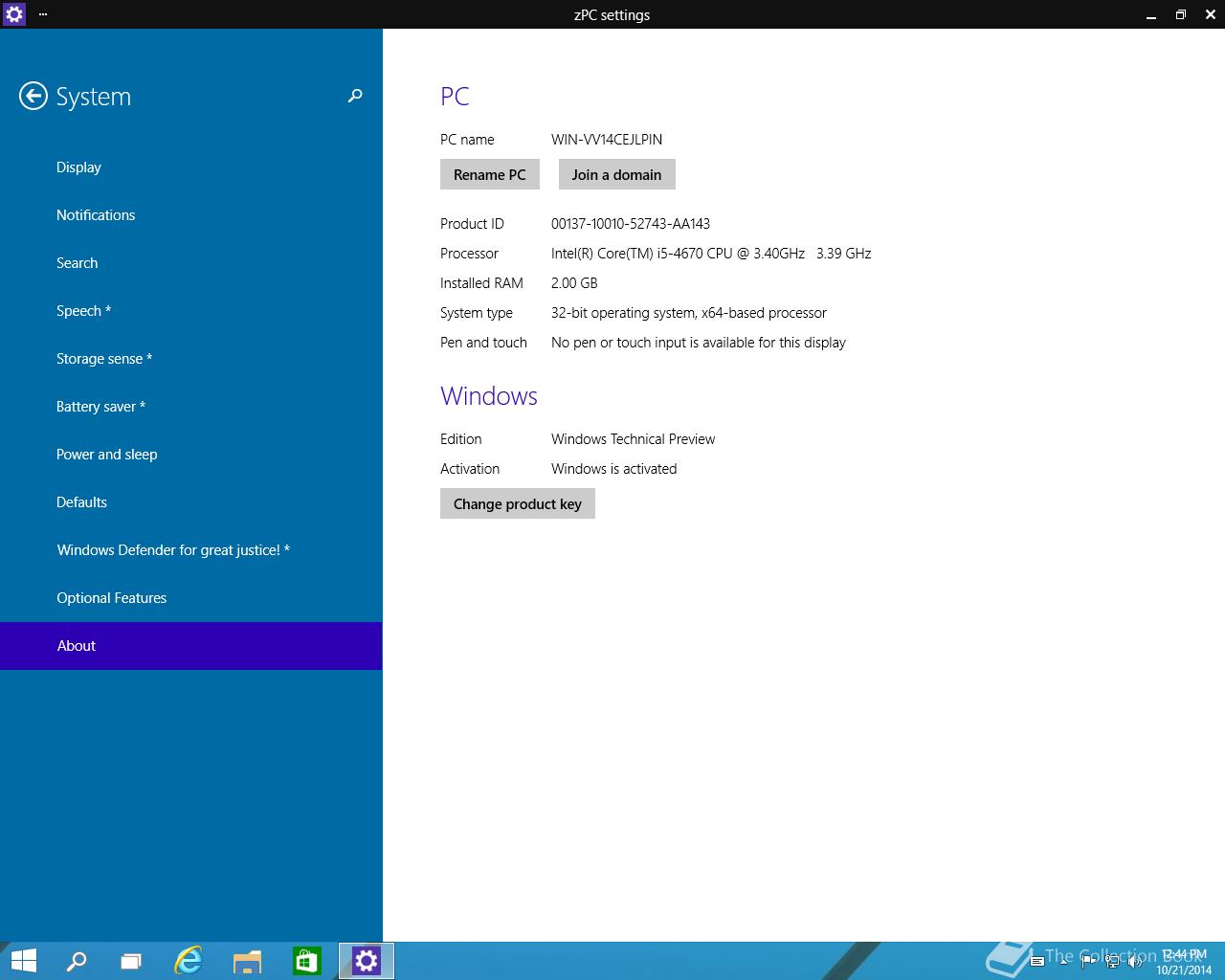Screen dimensions: 1225x980
Task: Open the title bar ellipsis menu
Action: (43, 14)
